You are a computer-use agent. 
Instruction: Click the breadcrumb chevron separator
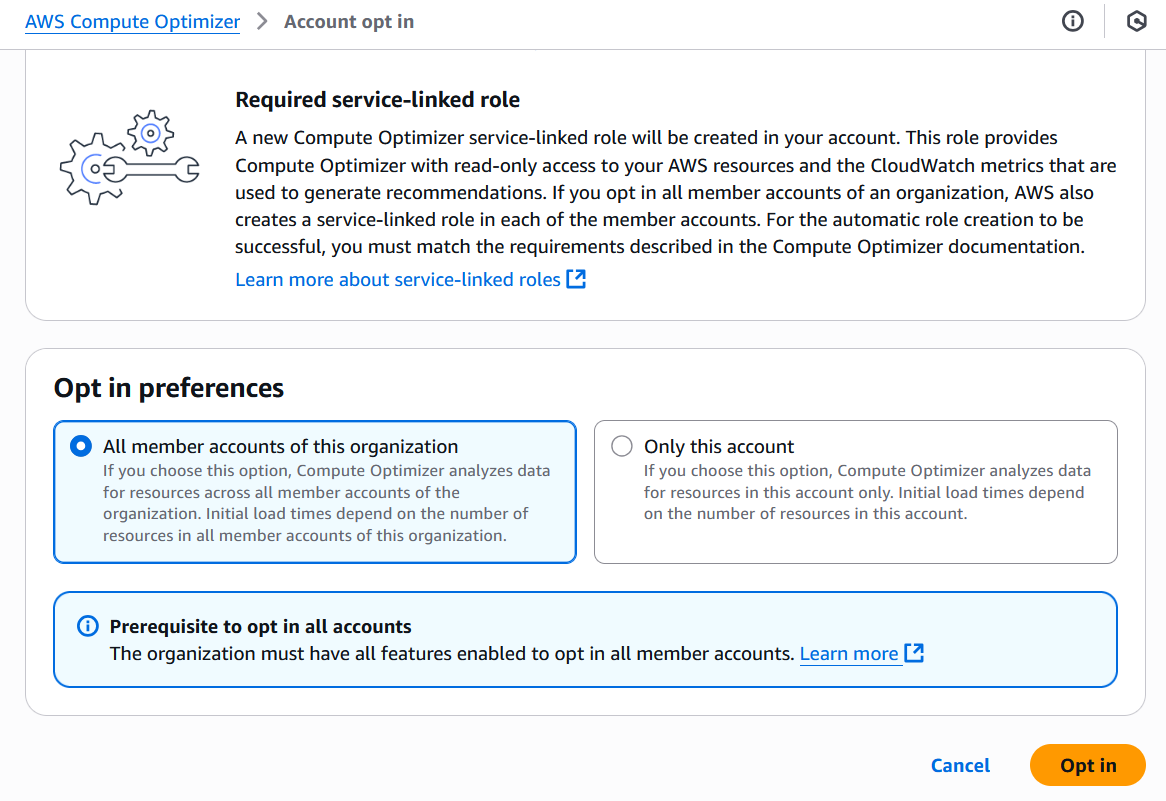click(x=262, y=22)
